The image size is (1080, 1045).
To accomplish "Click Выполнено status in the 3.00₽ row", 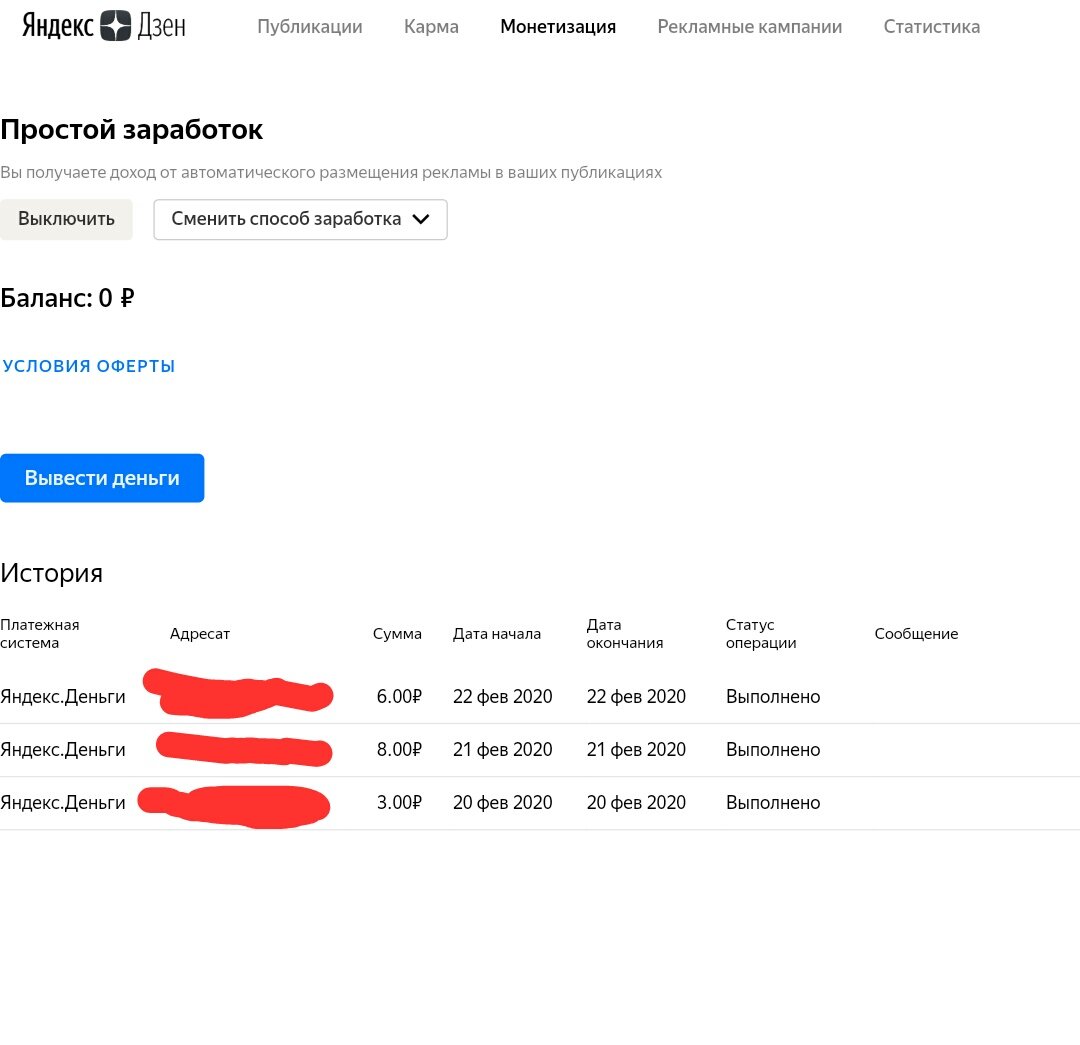I will [x=773, y=803].
